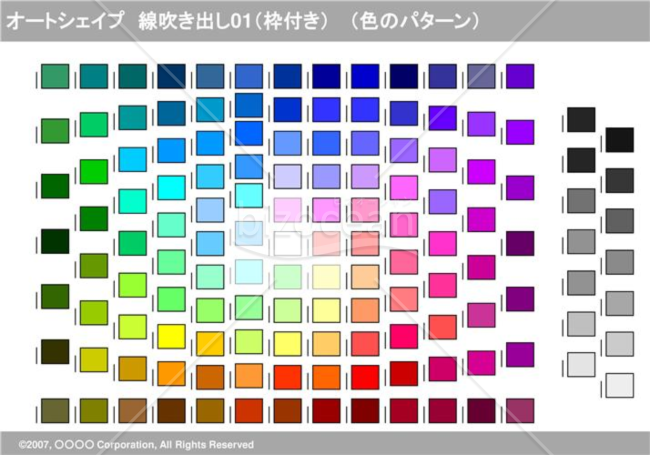Pick the hot magenta-pink swatch right of center
The height and width of the screenshot is (455, 650).
[442, 244]
